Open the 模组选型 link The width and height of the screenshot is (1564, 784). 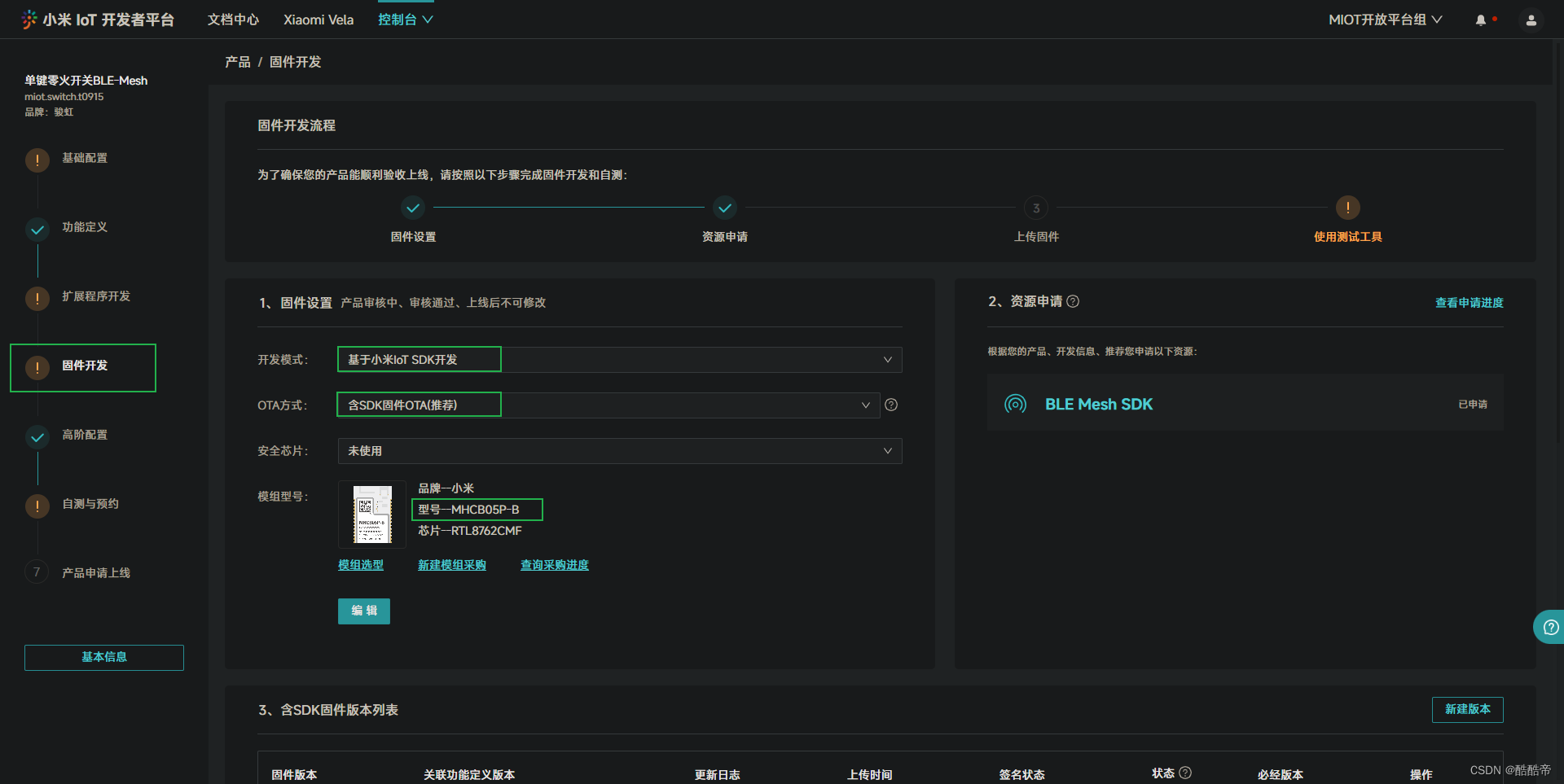pos(361,565)
